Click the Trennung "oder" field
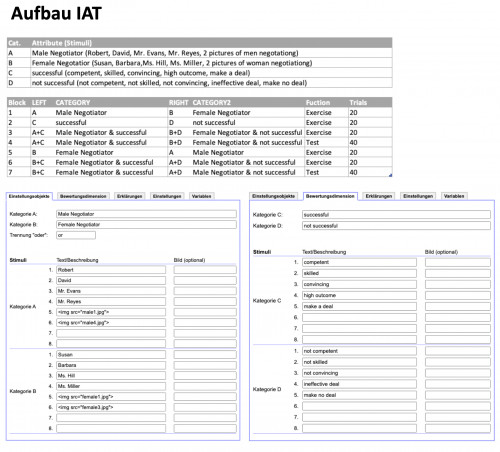This screenshot has height=452, width=500. (x=76, y=235)
